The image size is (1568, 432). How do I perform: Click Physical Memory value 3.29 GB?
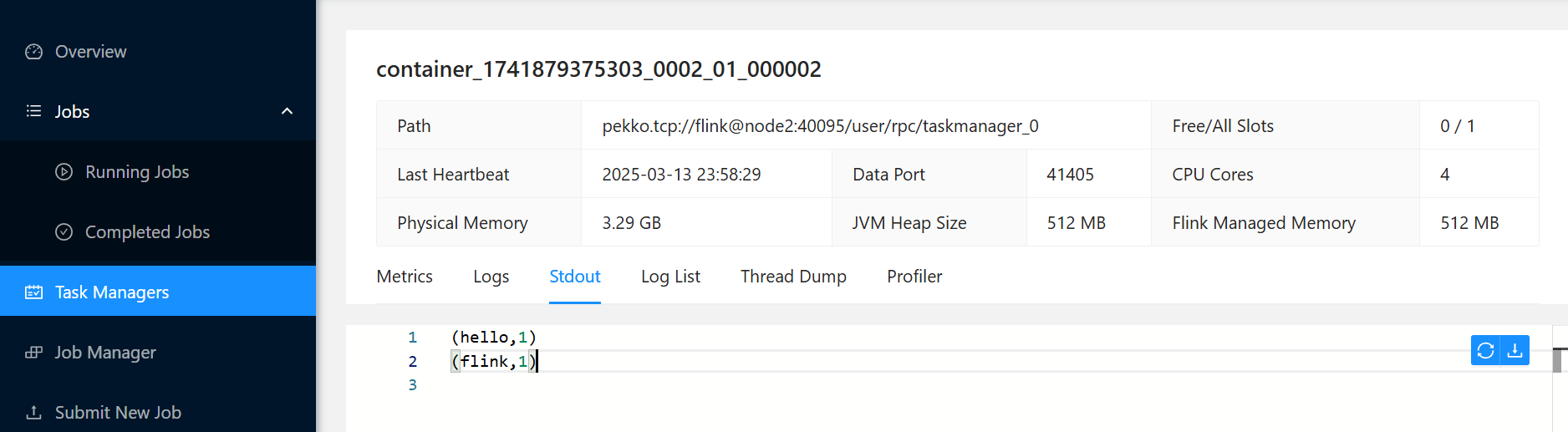(x=631, y=223)
